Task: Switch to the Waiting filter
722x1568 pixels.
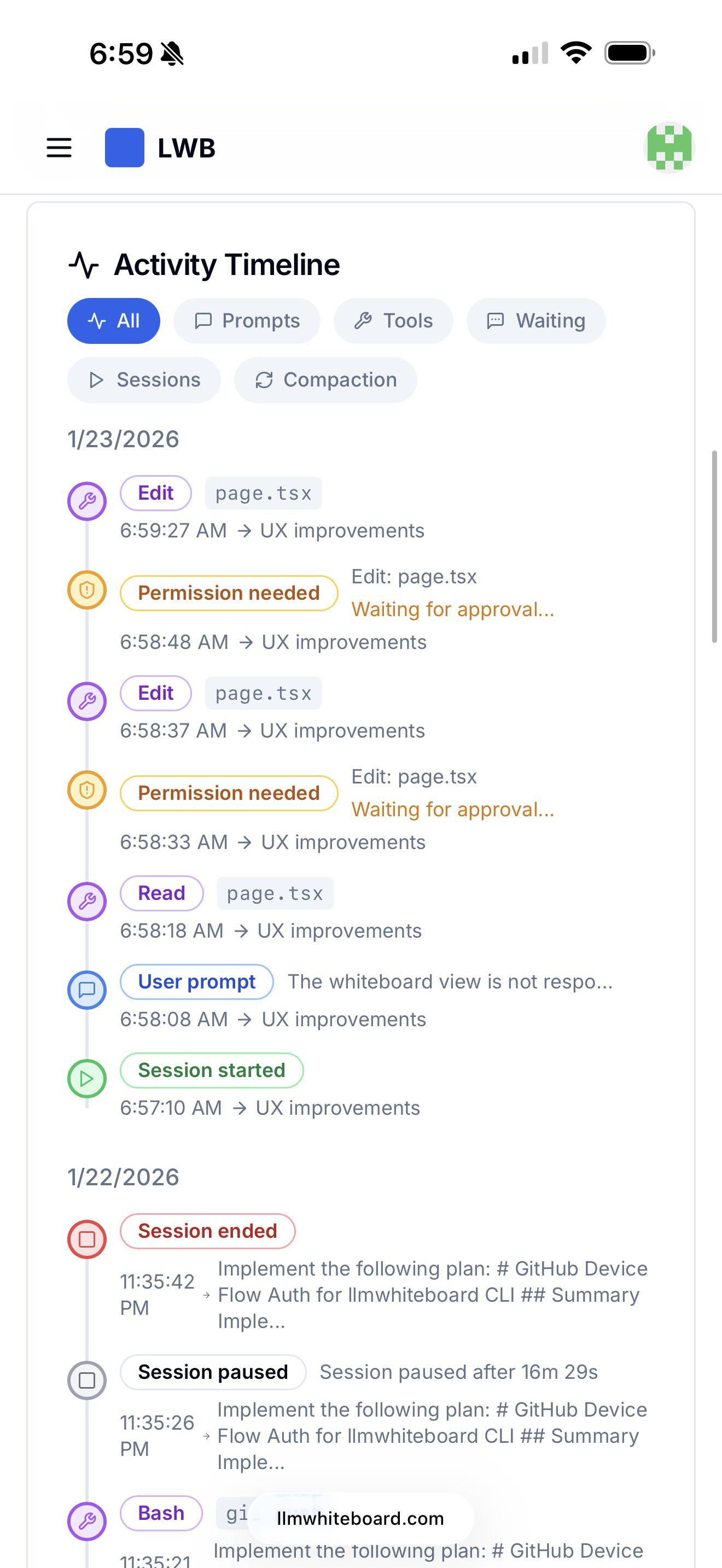Action: [537, 321]
